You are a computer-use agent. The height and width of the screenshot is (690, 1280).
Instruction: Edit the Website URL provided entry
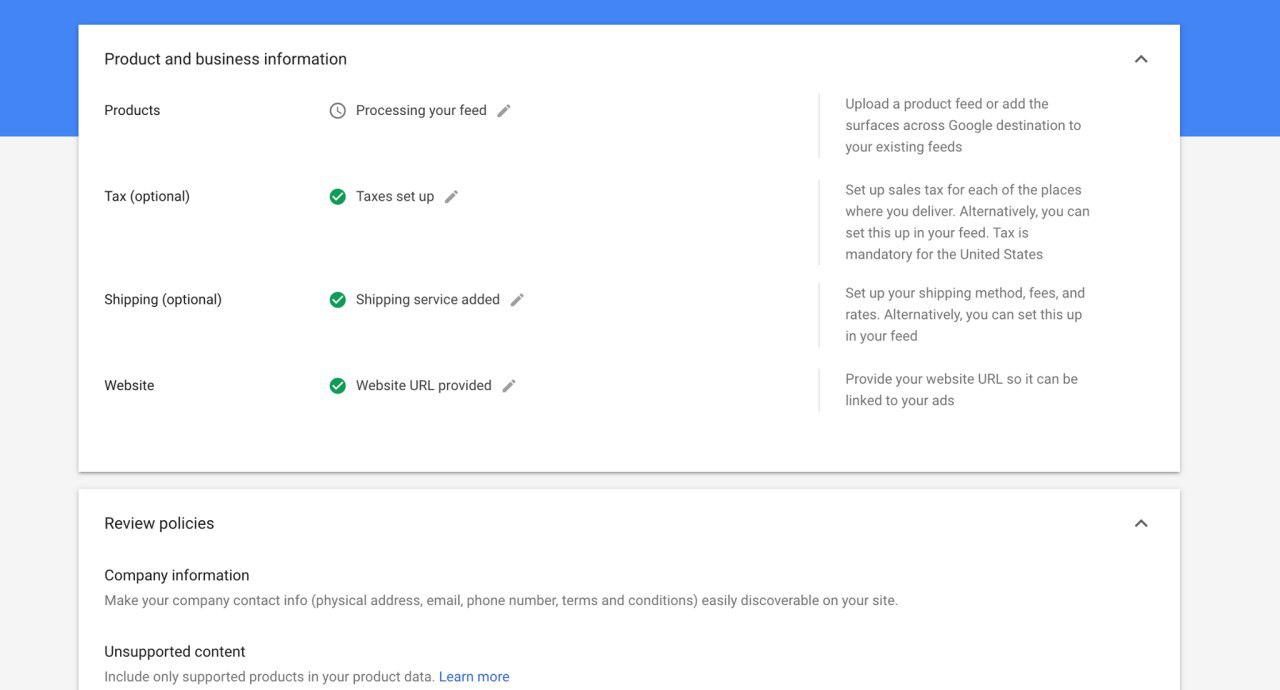click(509, 386)
